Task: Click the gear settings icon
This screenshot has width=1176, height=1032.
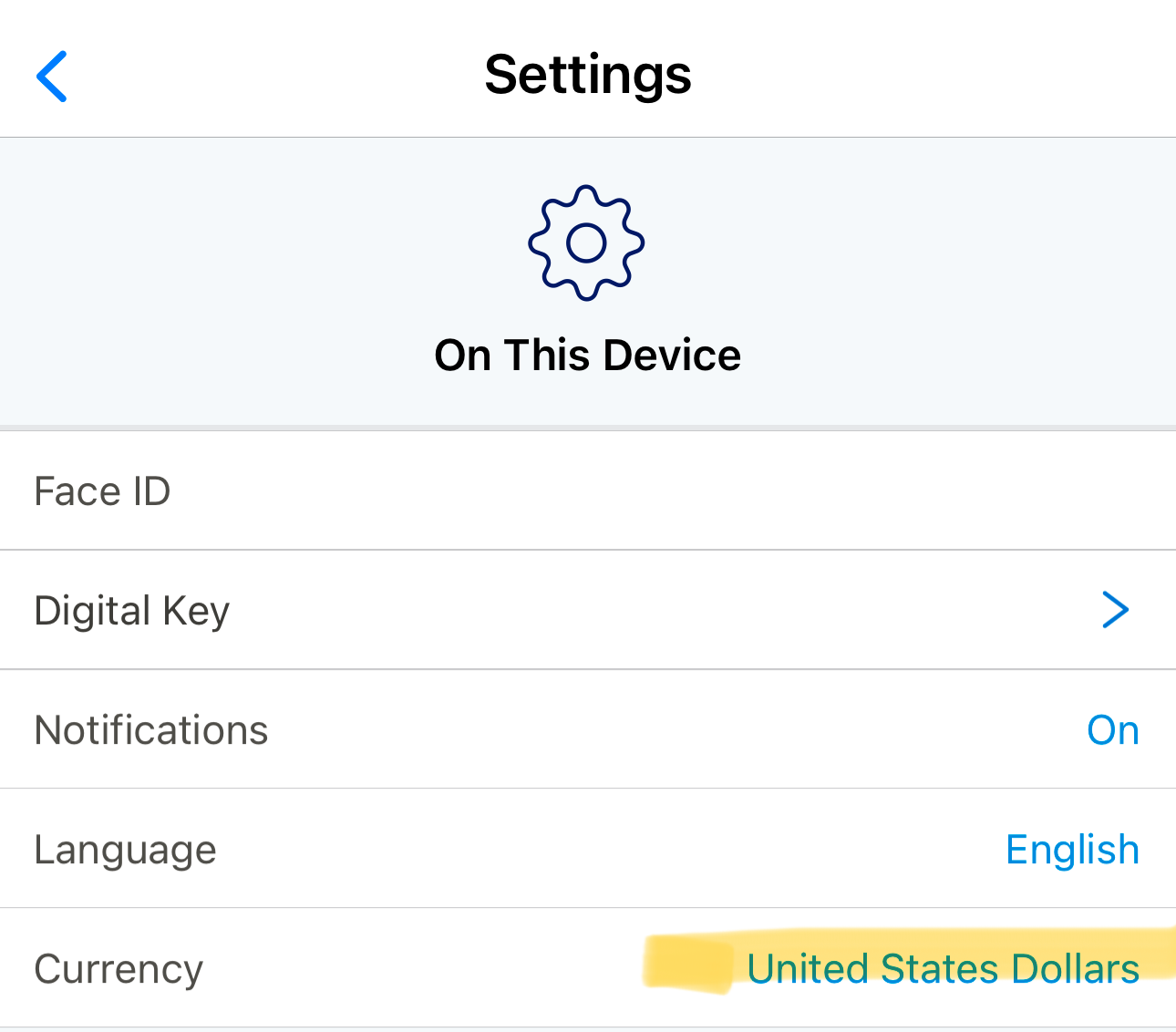Action: click(586, 243)
